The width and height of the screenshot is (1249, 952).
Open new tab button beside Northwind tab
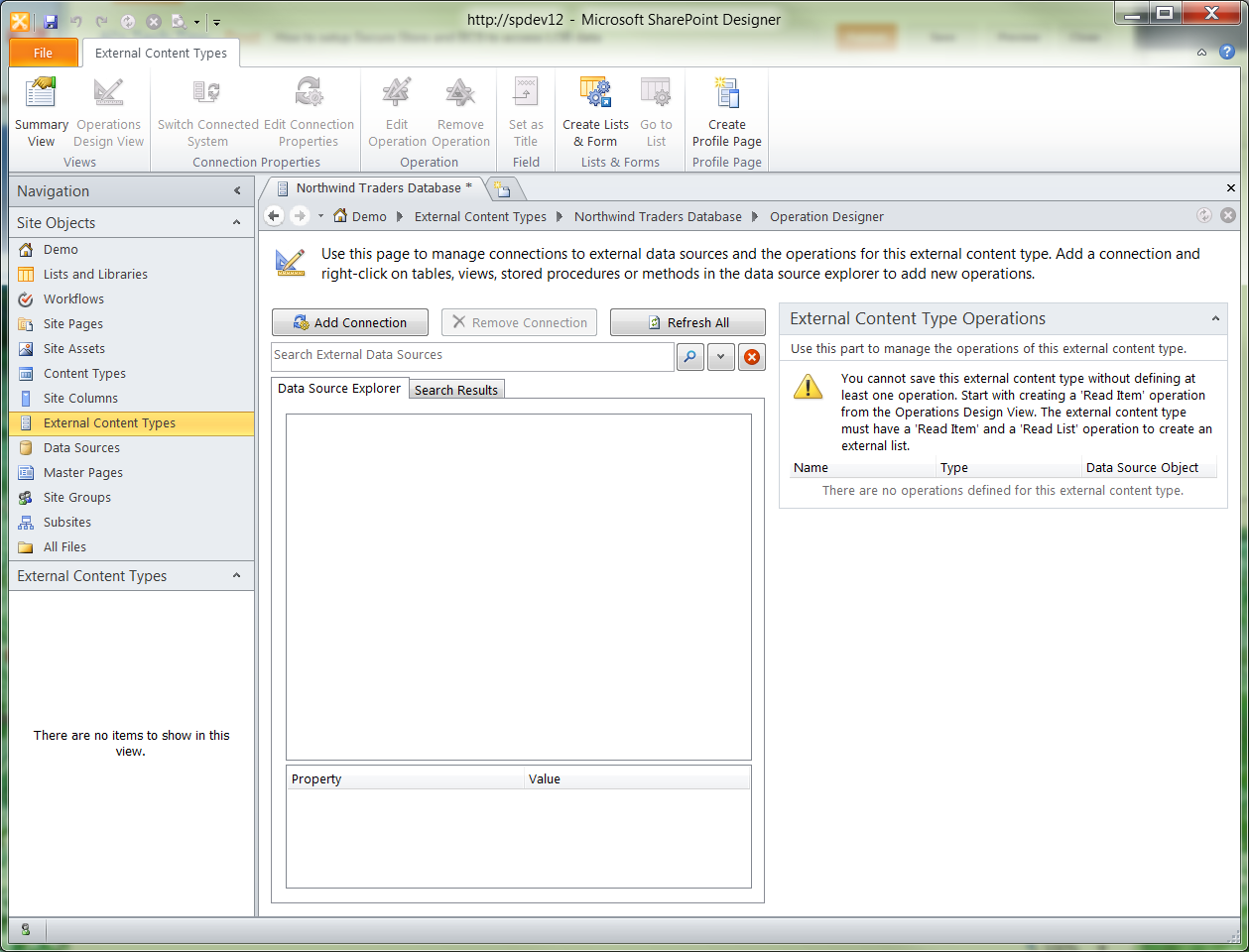tap(503, 188)
